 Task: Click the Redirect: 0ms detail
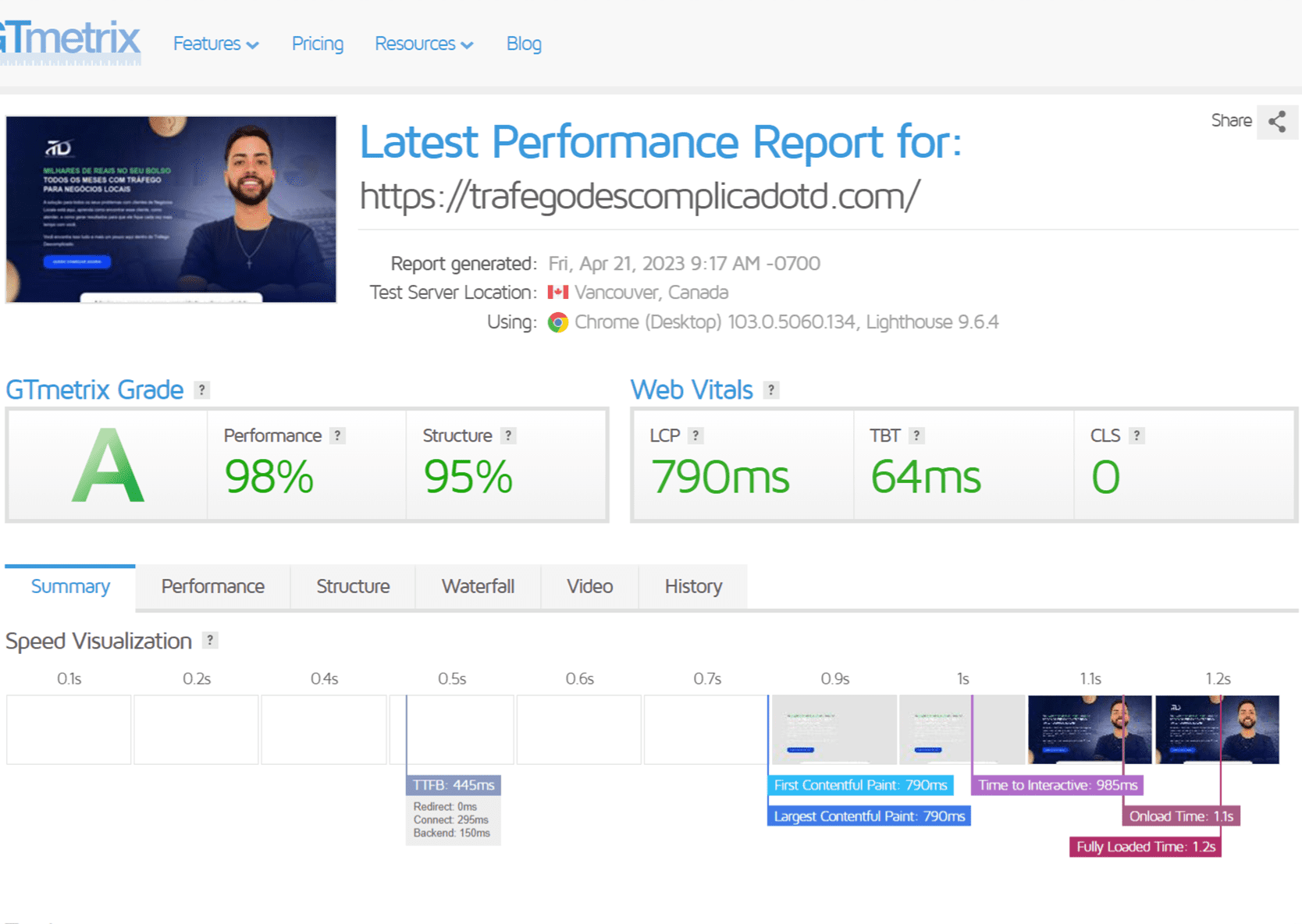point(445,806)
